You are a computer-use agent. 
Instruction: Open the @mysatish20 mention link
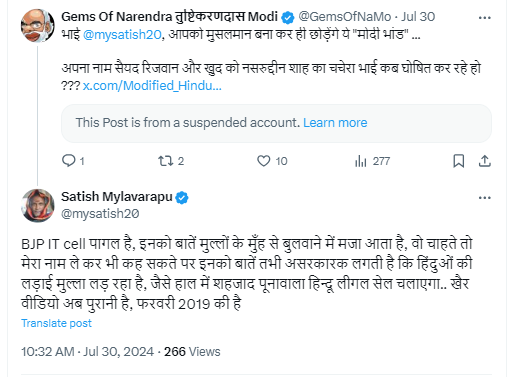122,35
